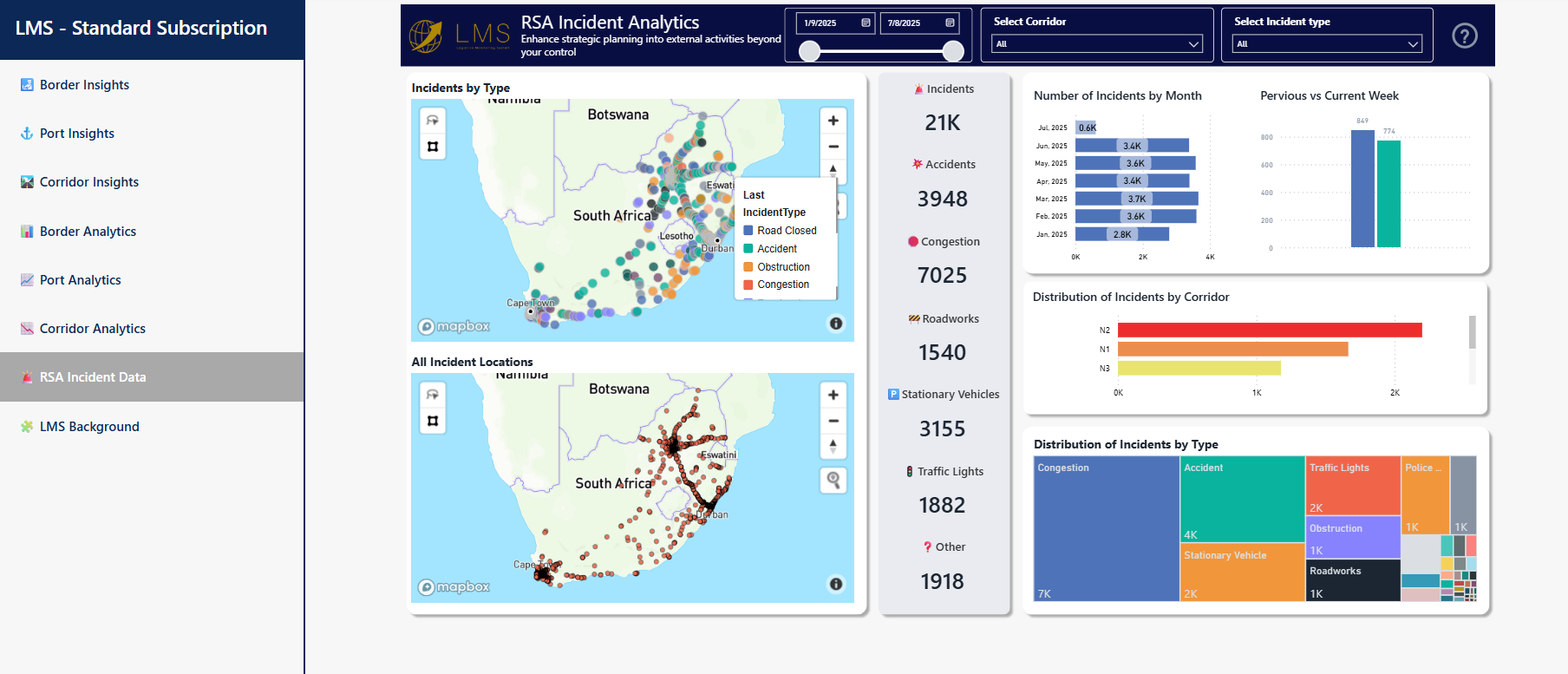Activate lasso select tool on top map
Image resolution: width=1568 pixels, height=674 pixels.
[433, 120]
